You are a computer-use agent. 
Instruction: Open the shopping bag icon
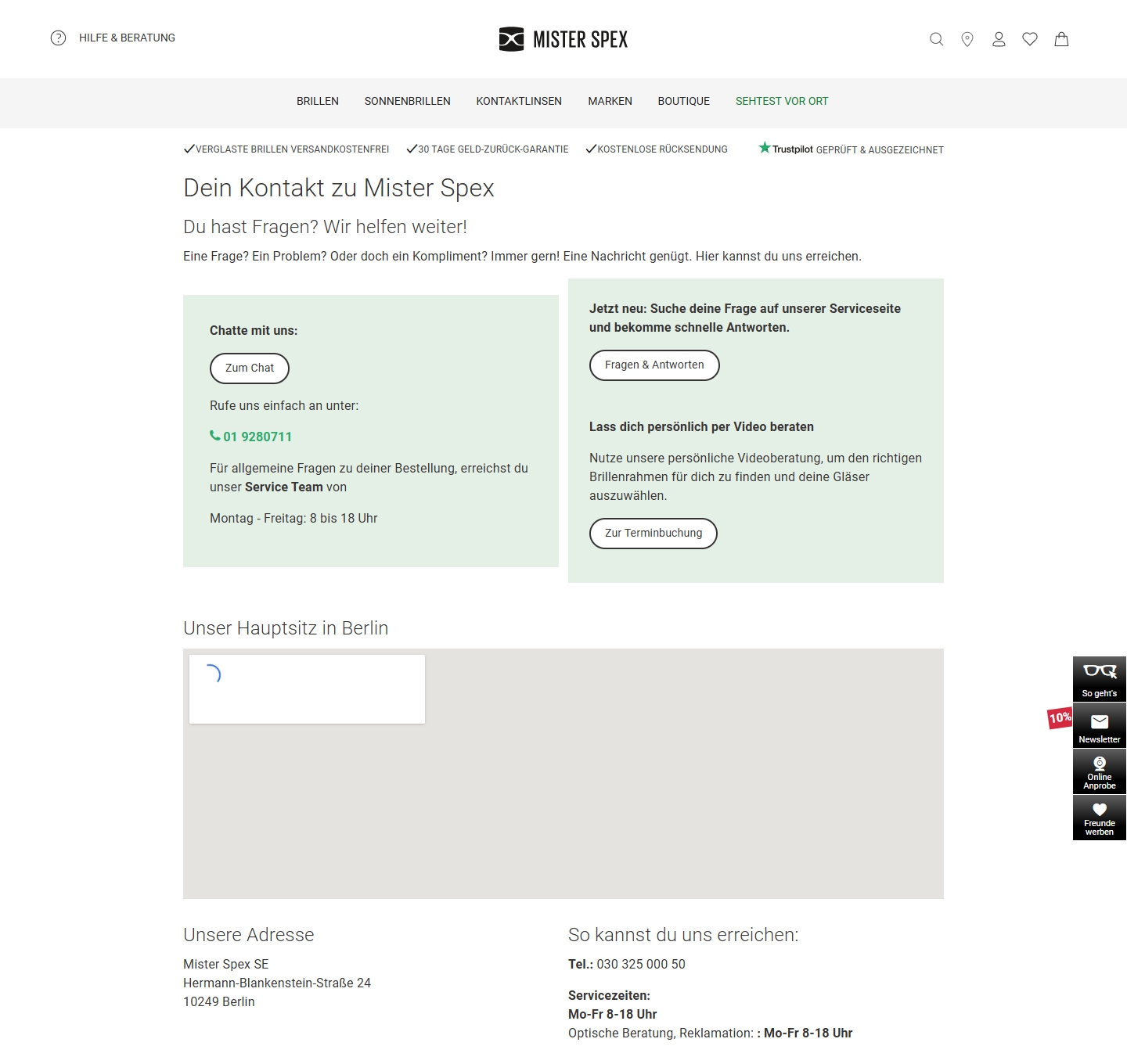click(1061, 39)
